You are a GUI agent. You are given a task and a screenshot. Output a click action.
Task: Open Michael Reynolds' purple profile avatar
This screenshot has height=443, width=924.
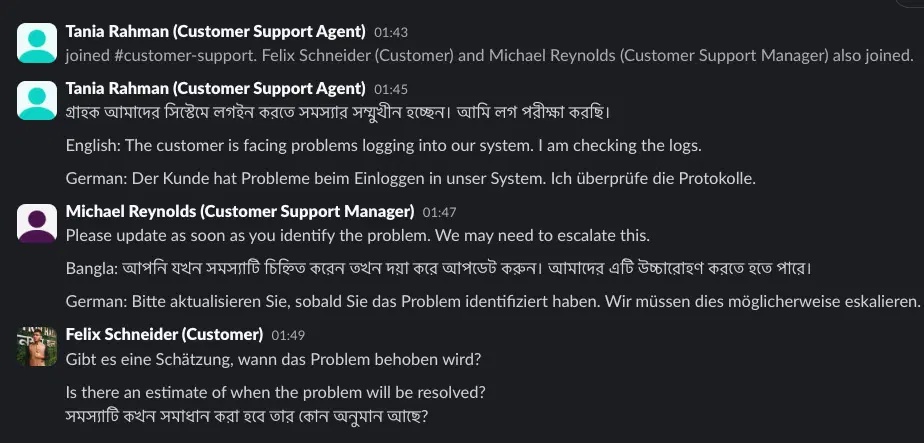tap(37, 223)
